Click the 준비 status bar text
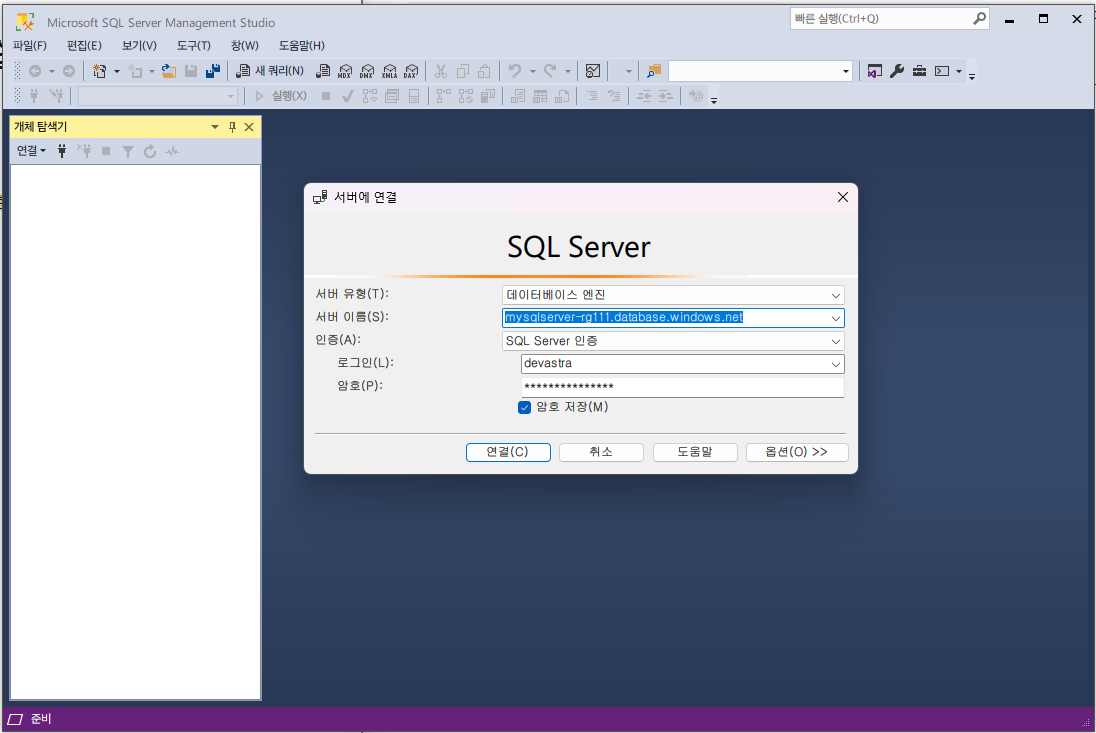 tap(41, 719)
